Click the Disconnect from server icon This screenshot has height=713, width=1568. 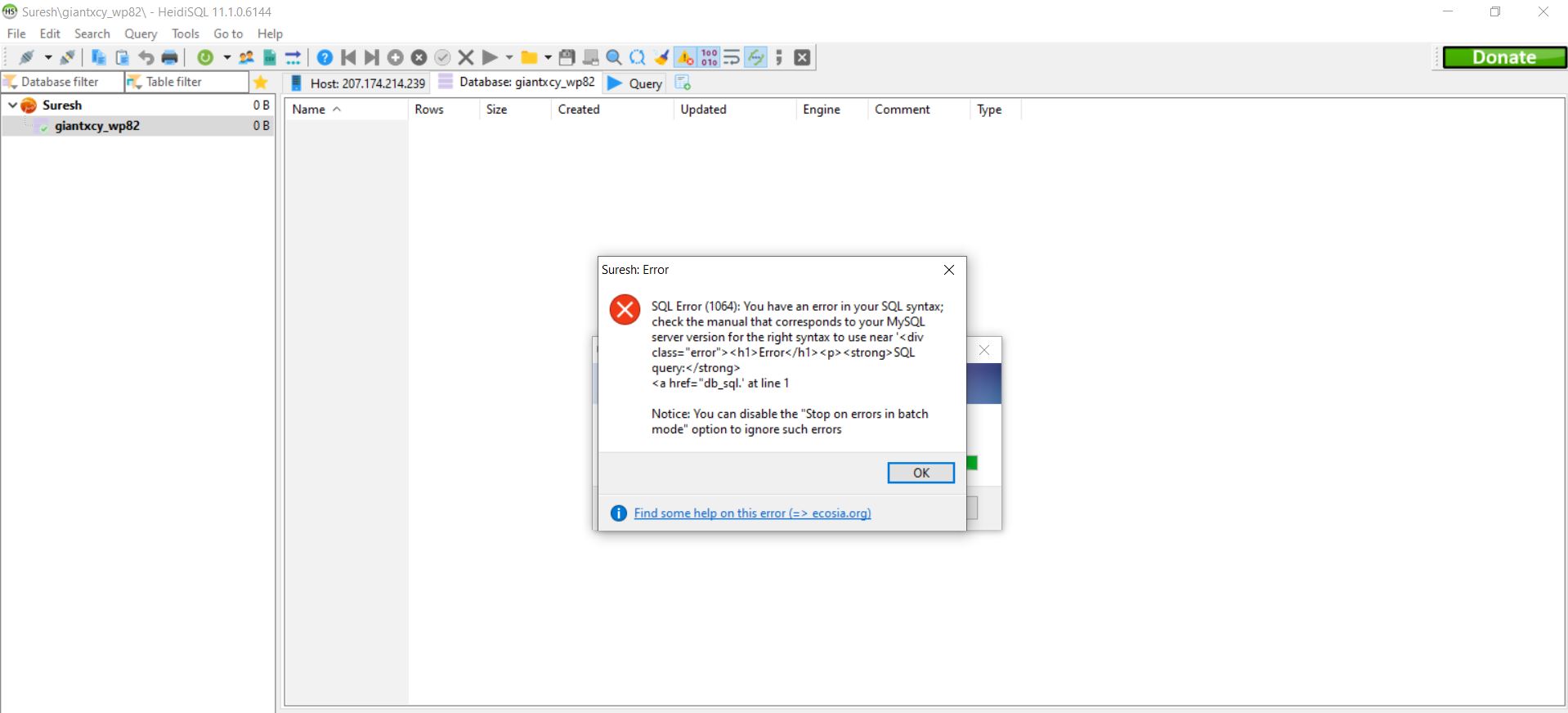[x=67, y=57]
